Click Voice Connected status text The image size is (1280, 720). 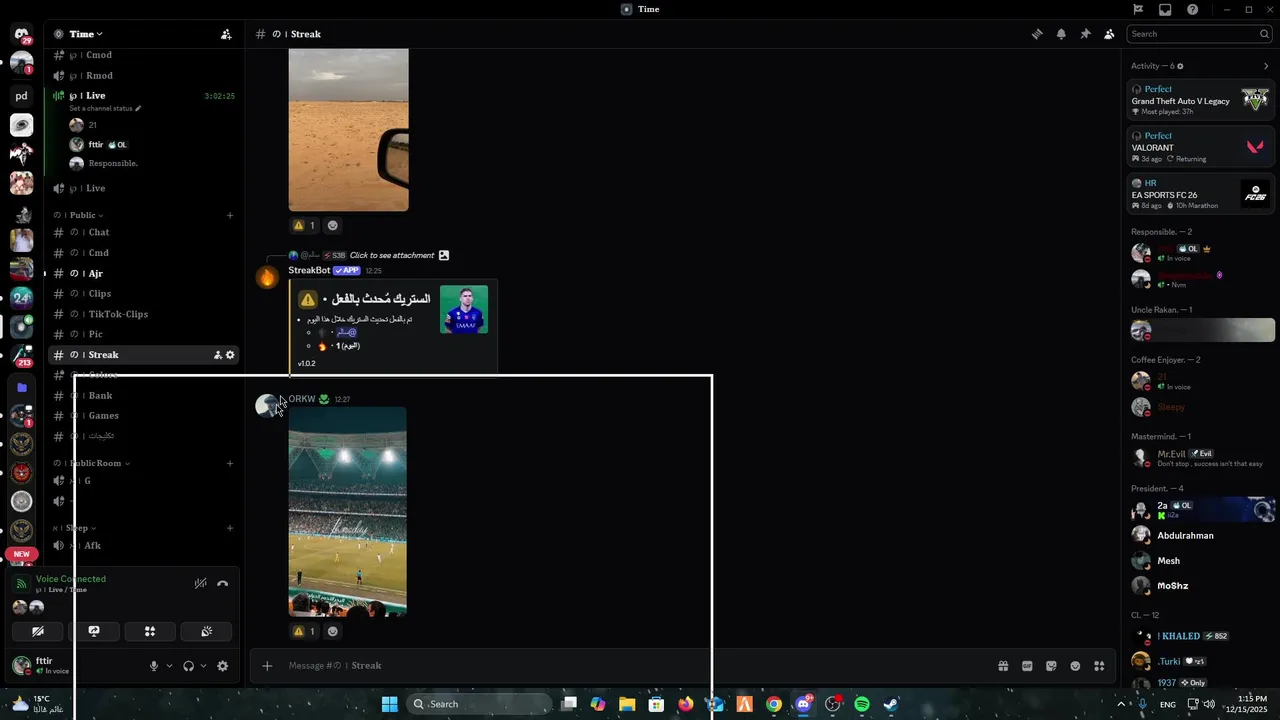[70, 579]
